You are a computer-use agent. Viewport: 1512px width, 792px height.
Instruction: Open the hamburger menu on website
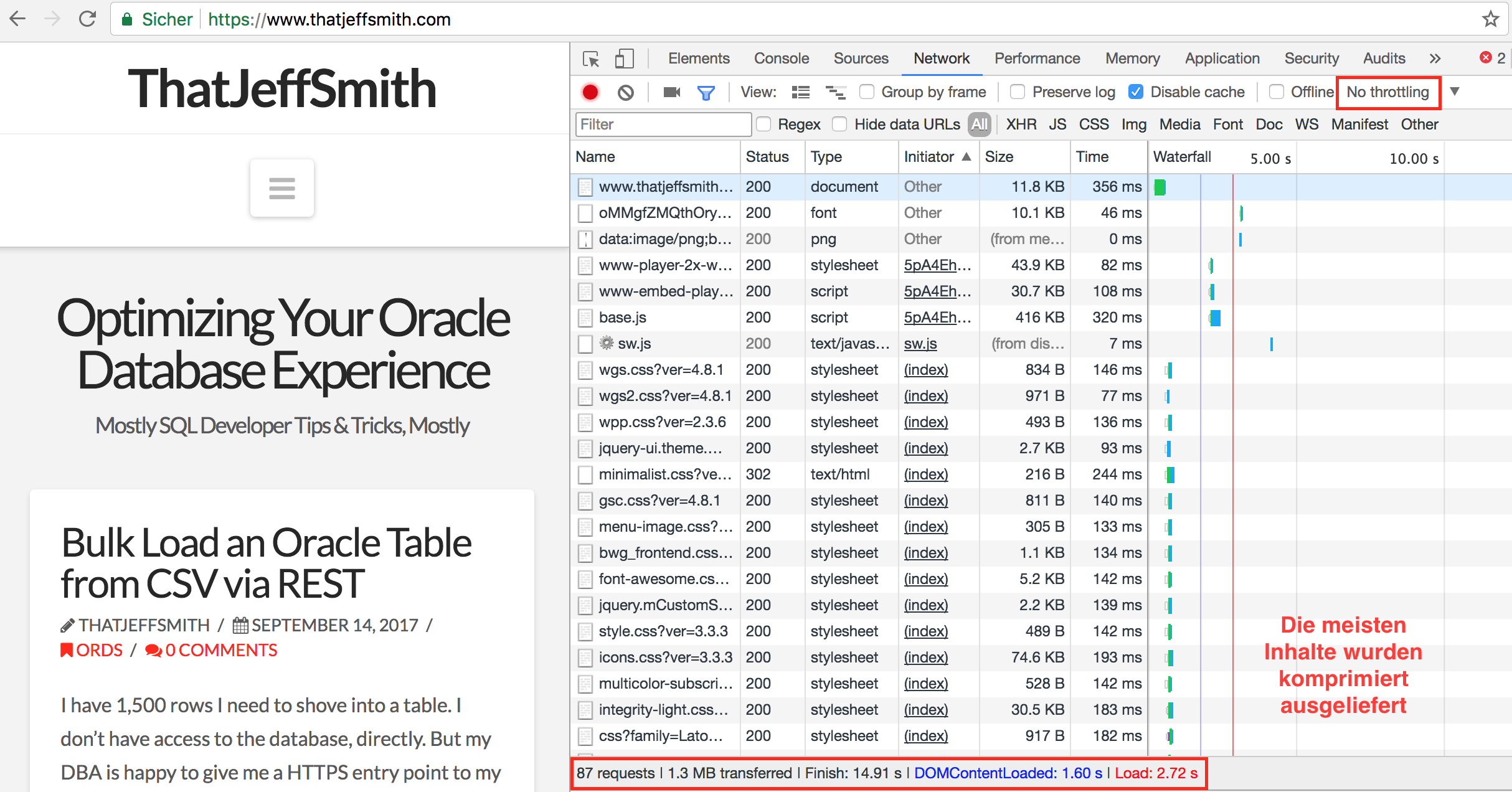[282, 188]
